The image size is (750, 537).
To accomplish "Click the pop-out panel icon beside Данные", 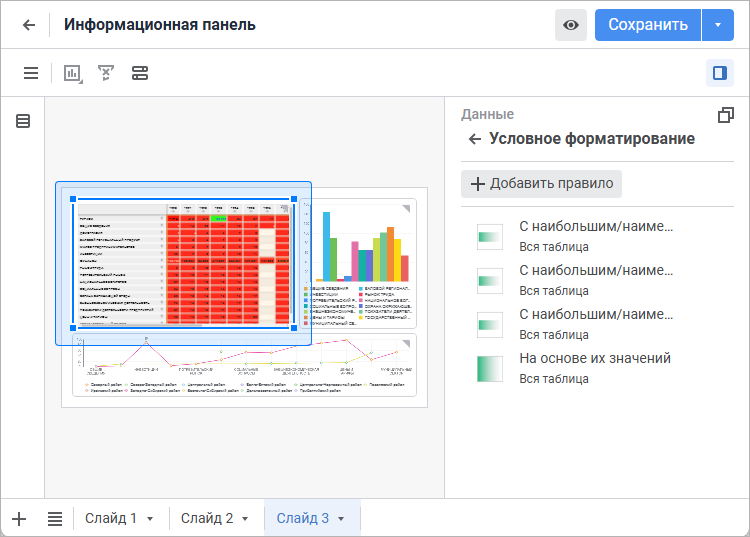I will tap(726, 115).
